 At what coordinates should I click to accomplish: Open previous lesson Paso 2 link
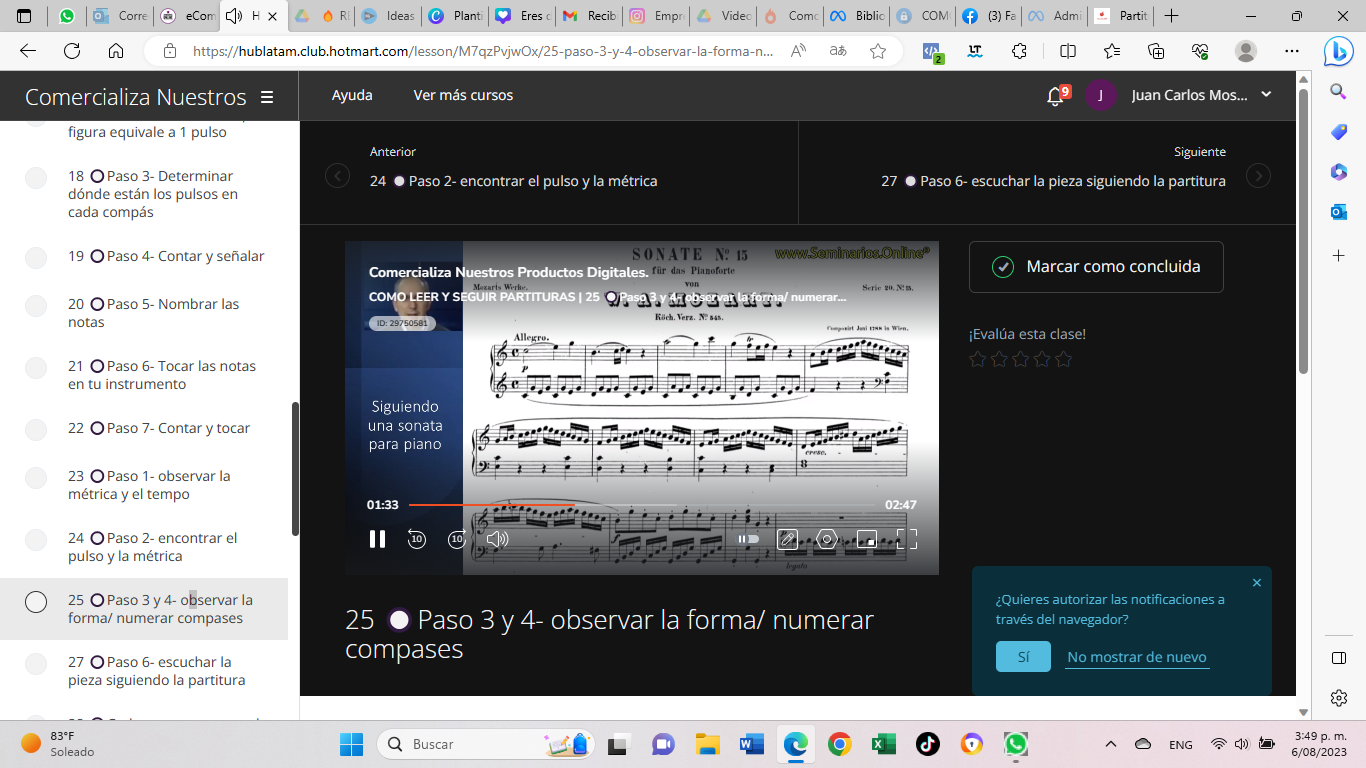pos(514,181)
